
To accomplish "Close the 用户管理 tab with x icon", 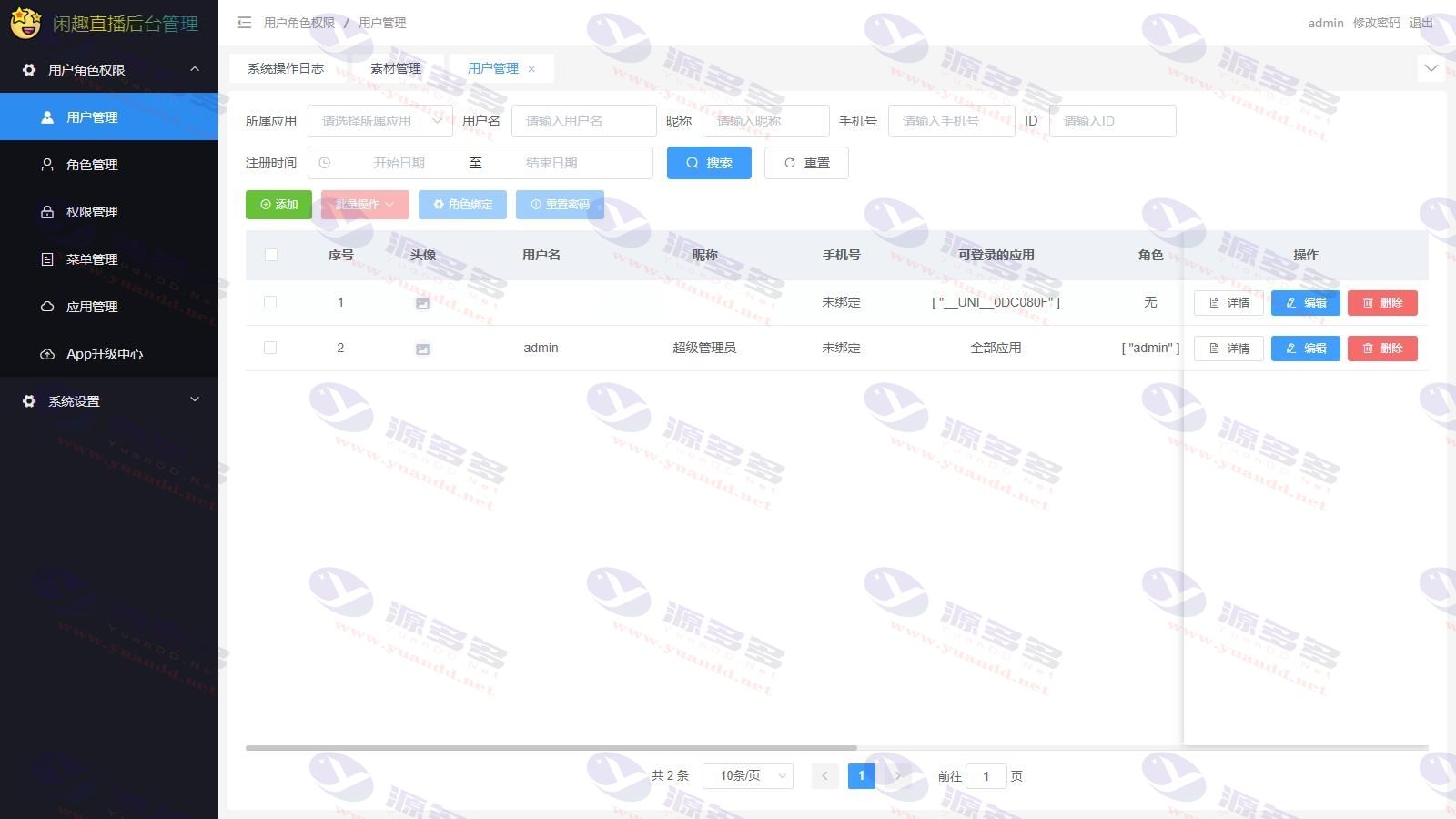I will pyautogui.click(x=531, y=69).
